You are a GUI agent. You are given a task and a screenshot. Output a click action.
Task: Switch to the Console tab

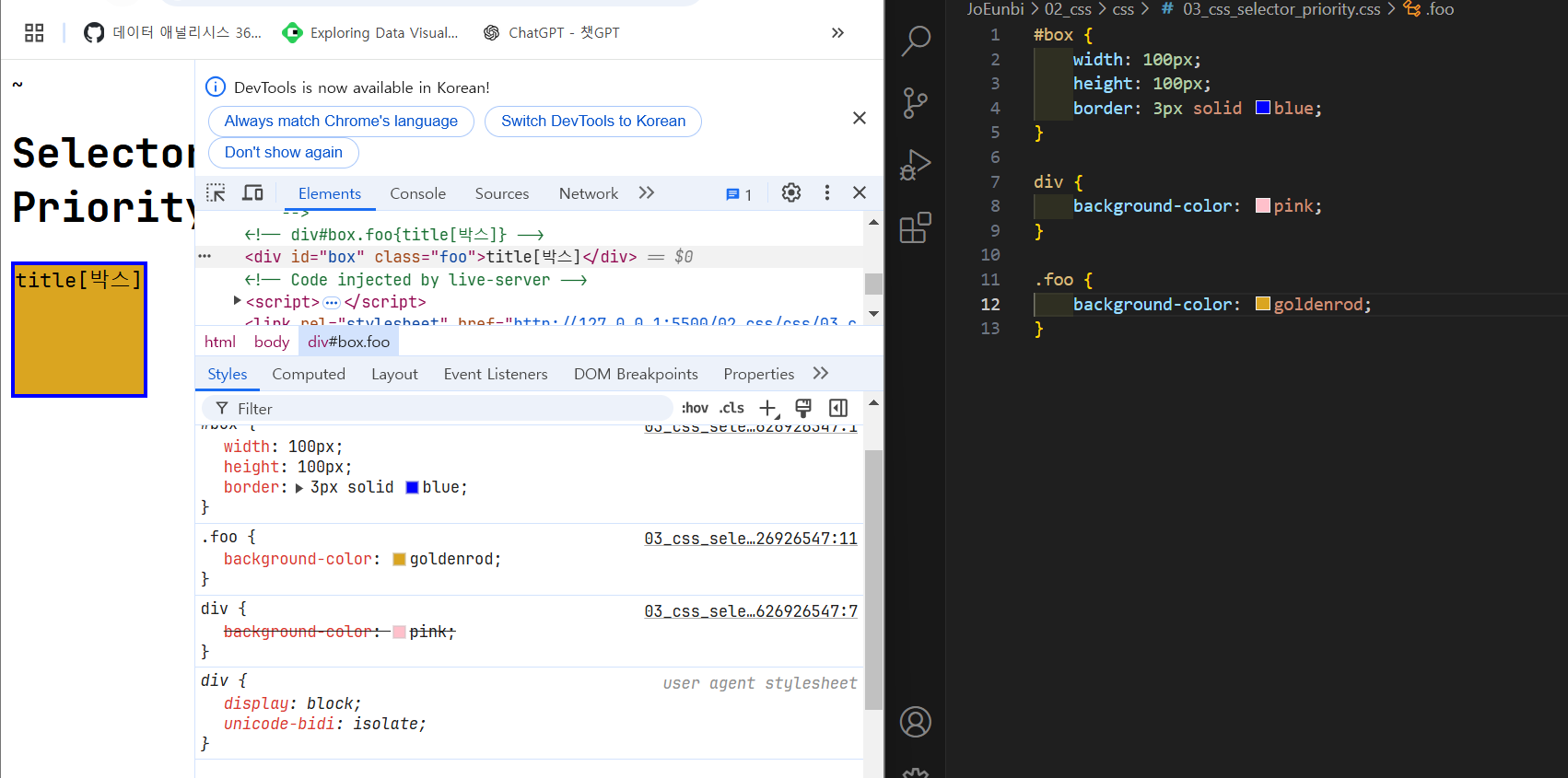click(x=417, y=193)
